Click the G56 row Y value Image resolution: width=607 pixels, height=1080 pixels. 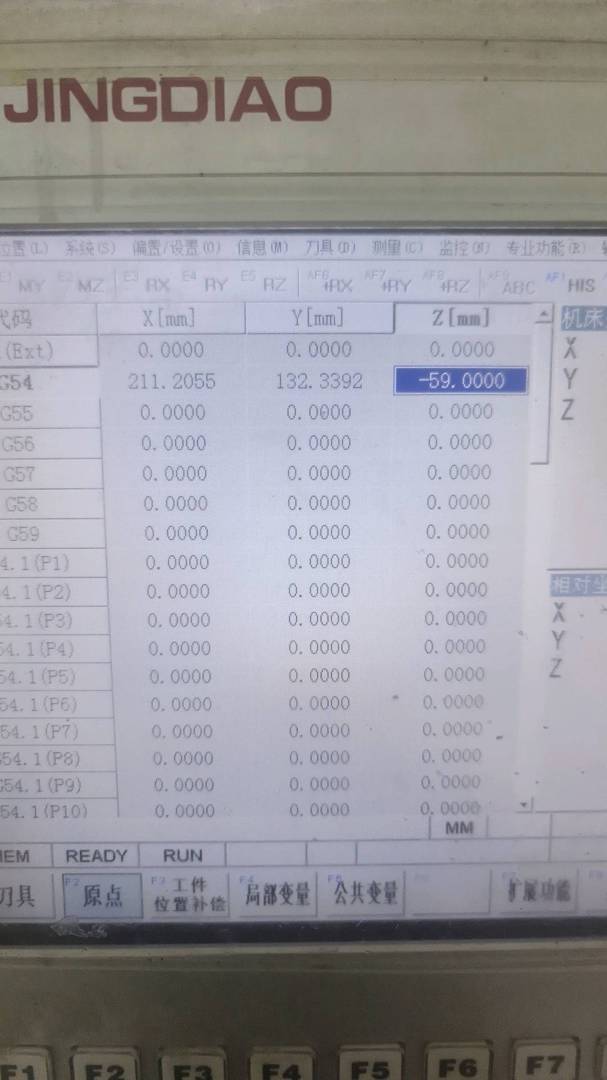pyautogui.click(x=319, y=443)
